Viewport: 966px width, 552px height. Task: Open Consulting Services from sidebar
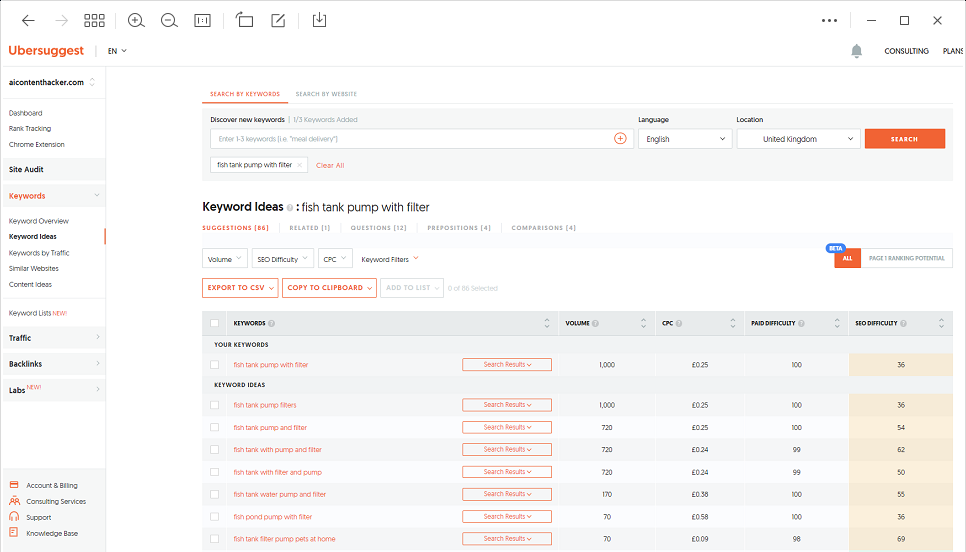tap(56, 501)
